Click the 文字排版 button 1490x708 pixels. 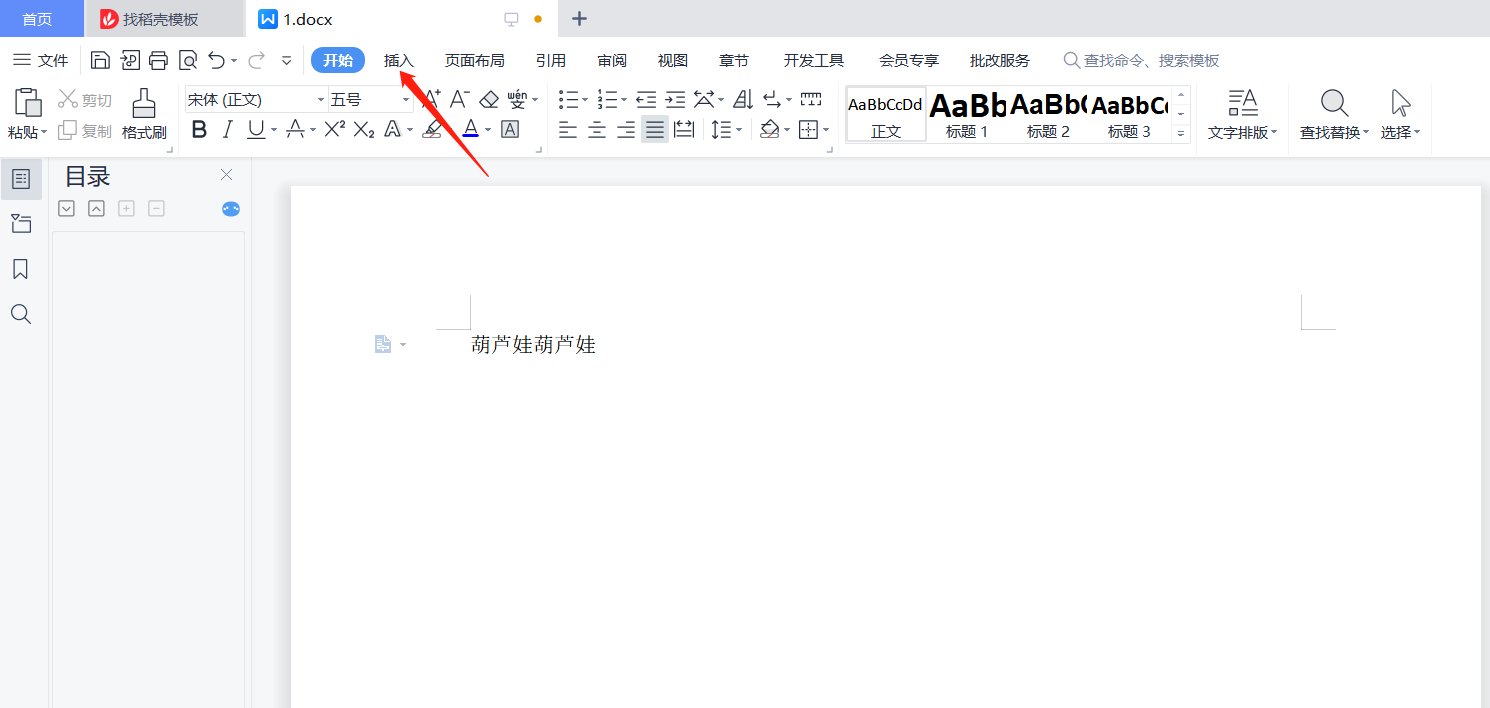click(1242, 113)
